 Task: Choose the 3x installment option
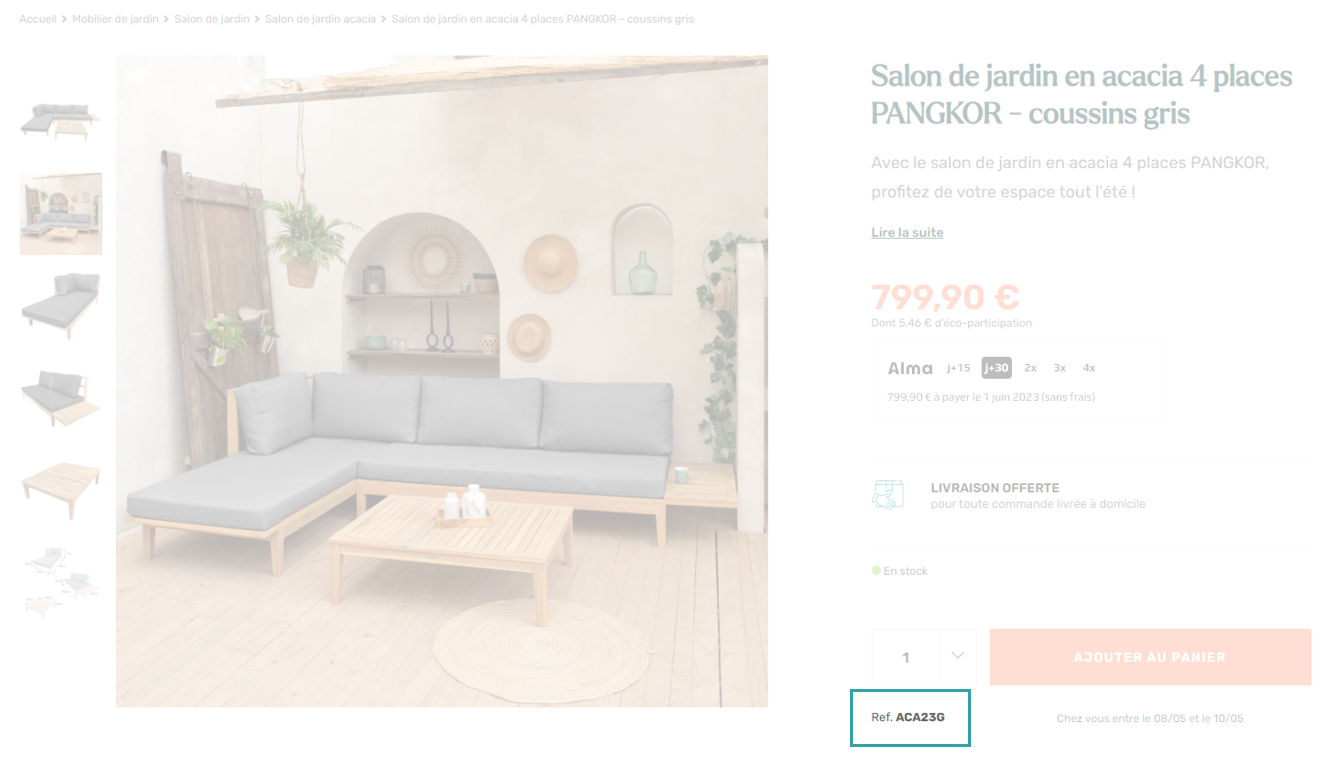(x=1060, y=368)
